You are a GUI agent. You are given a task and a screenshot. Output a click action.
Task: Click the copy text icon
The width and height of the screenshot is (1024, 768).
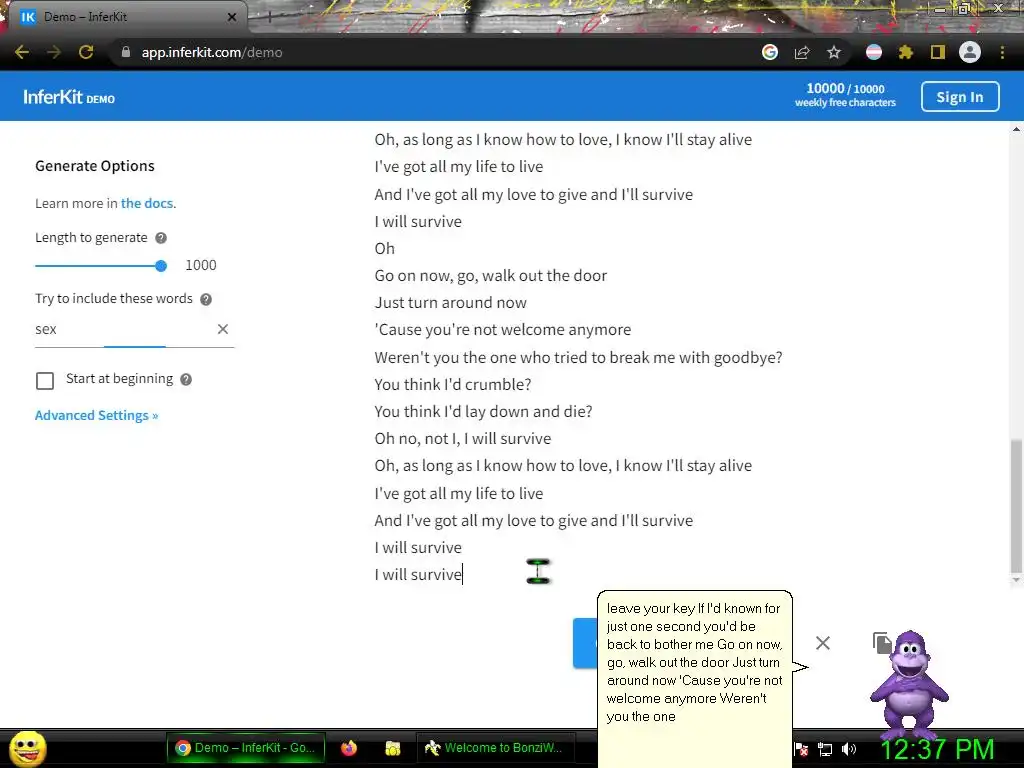click(x=882, y=643)
